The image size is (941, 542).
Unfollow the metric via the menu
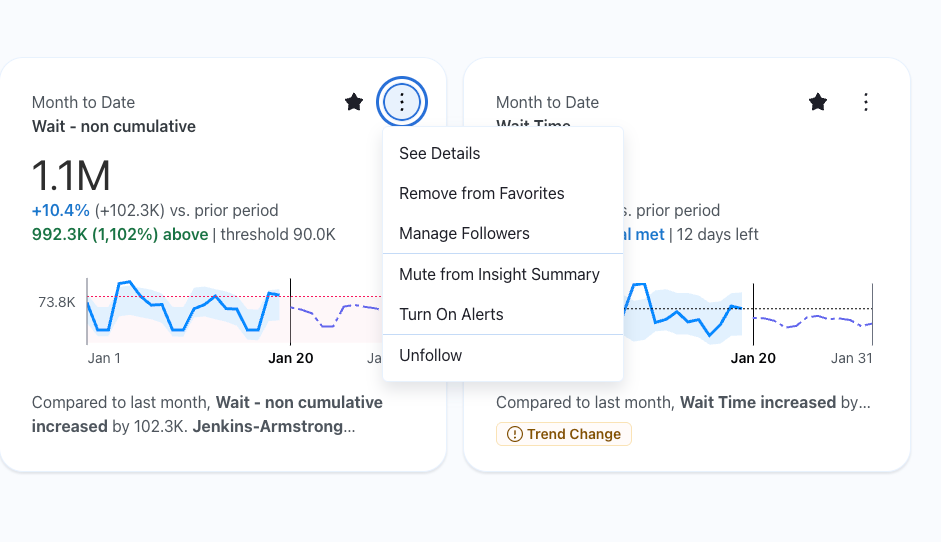(430, 355)
